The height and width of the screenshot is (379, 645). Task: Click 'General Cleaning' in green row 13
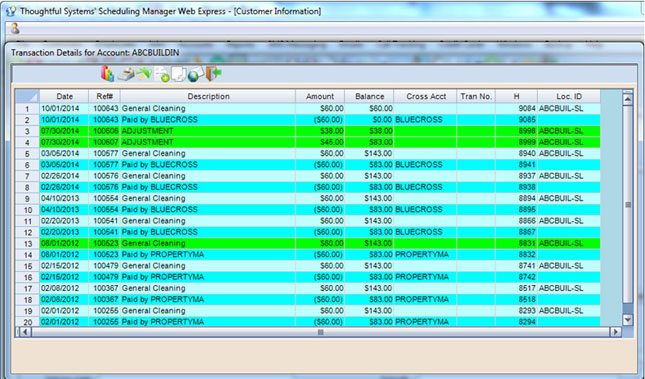click(x=153, y=243)
